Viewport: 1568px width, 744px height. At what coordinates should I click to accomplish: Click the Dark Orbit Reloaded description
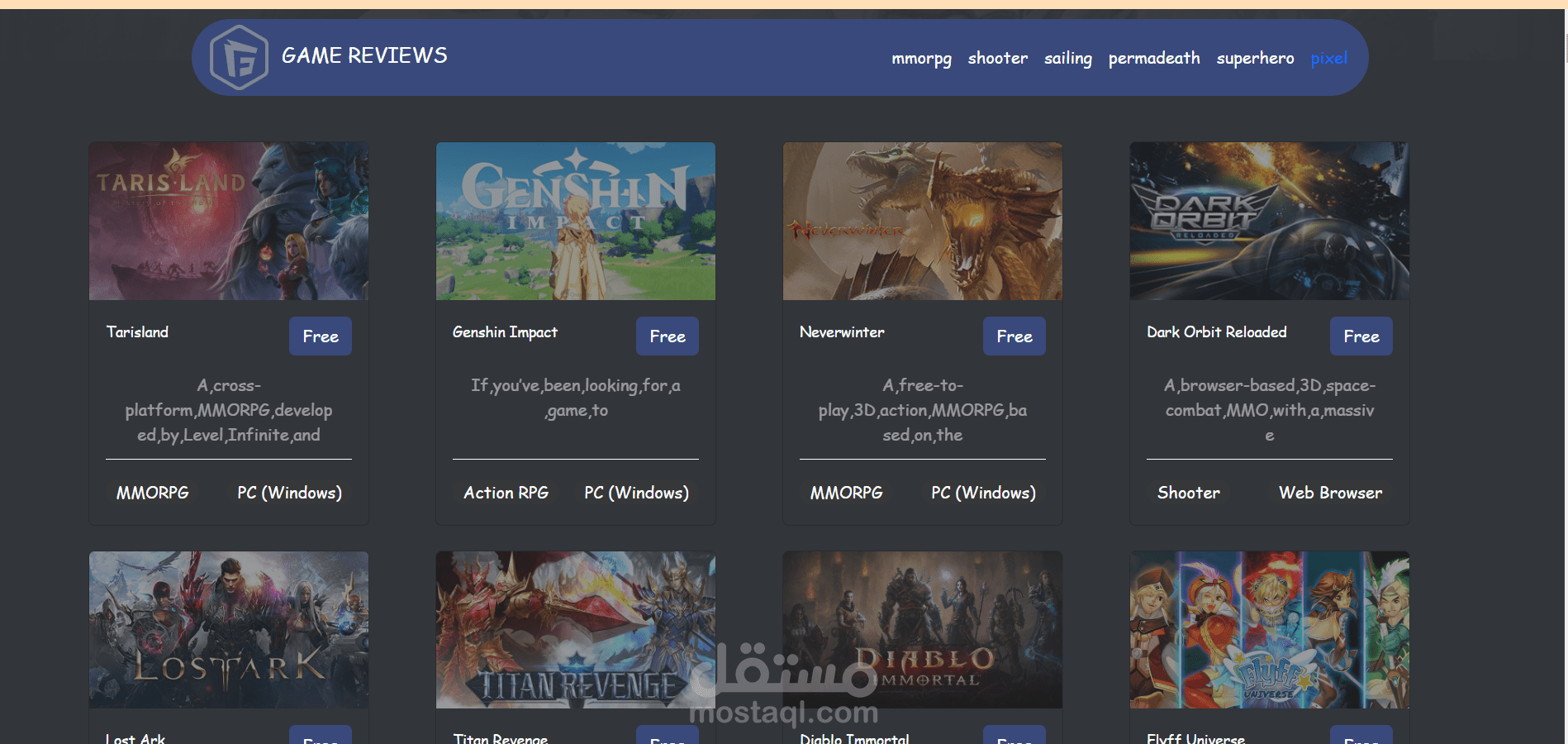1270,410
